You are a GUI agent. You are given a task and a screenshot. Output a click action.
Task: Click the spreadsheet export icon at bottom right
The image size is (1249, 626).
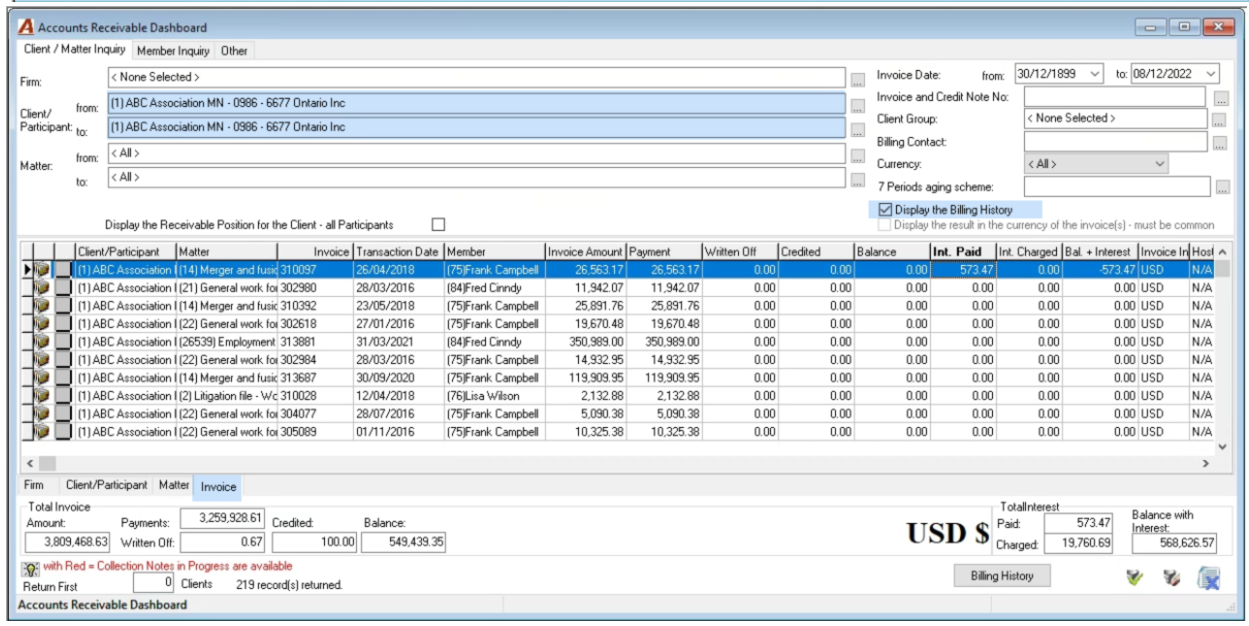[1209, 577]
